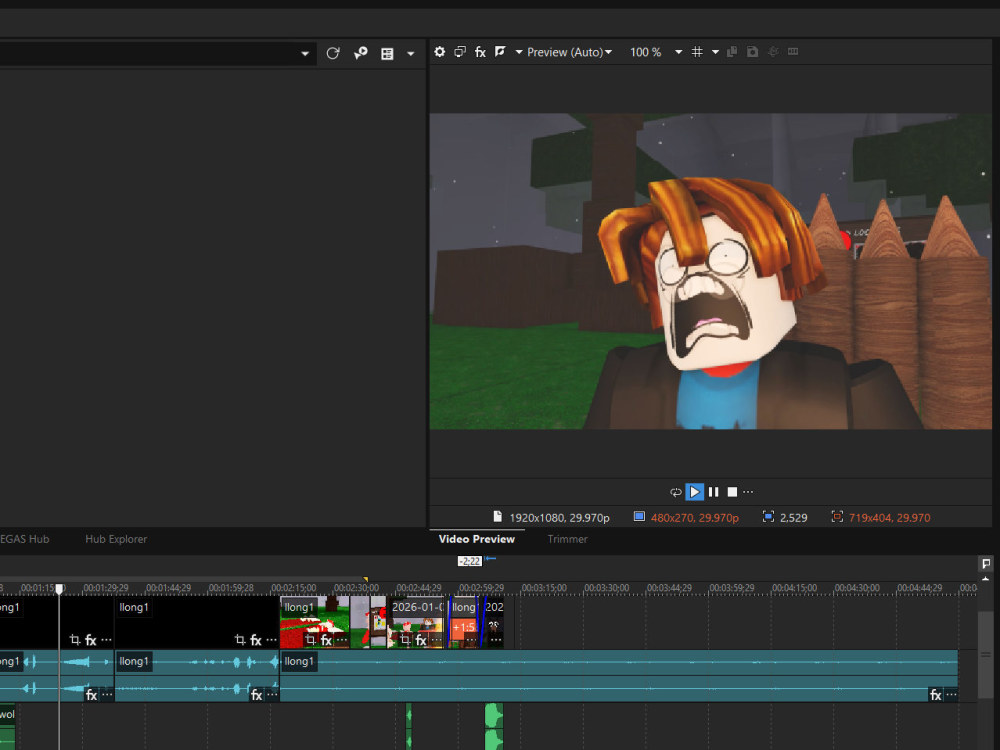The width and height of the screenshot is (1000, 750).
Task: Click the icon right of Refresh
Action: tap(360, 54)
